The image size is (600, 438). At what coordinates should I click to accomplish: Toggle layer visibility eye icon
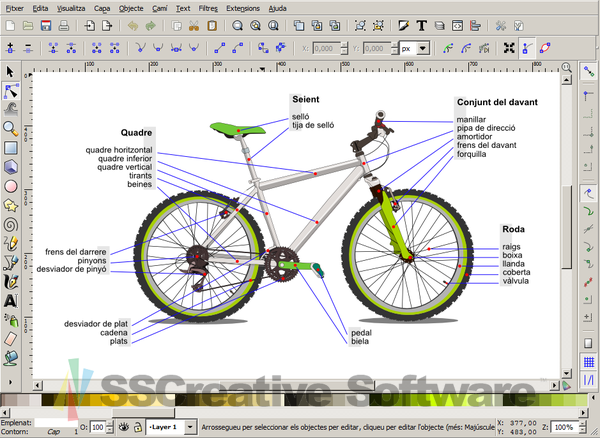click(124, 427)
